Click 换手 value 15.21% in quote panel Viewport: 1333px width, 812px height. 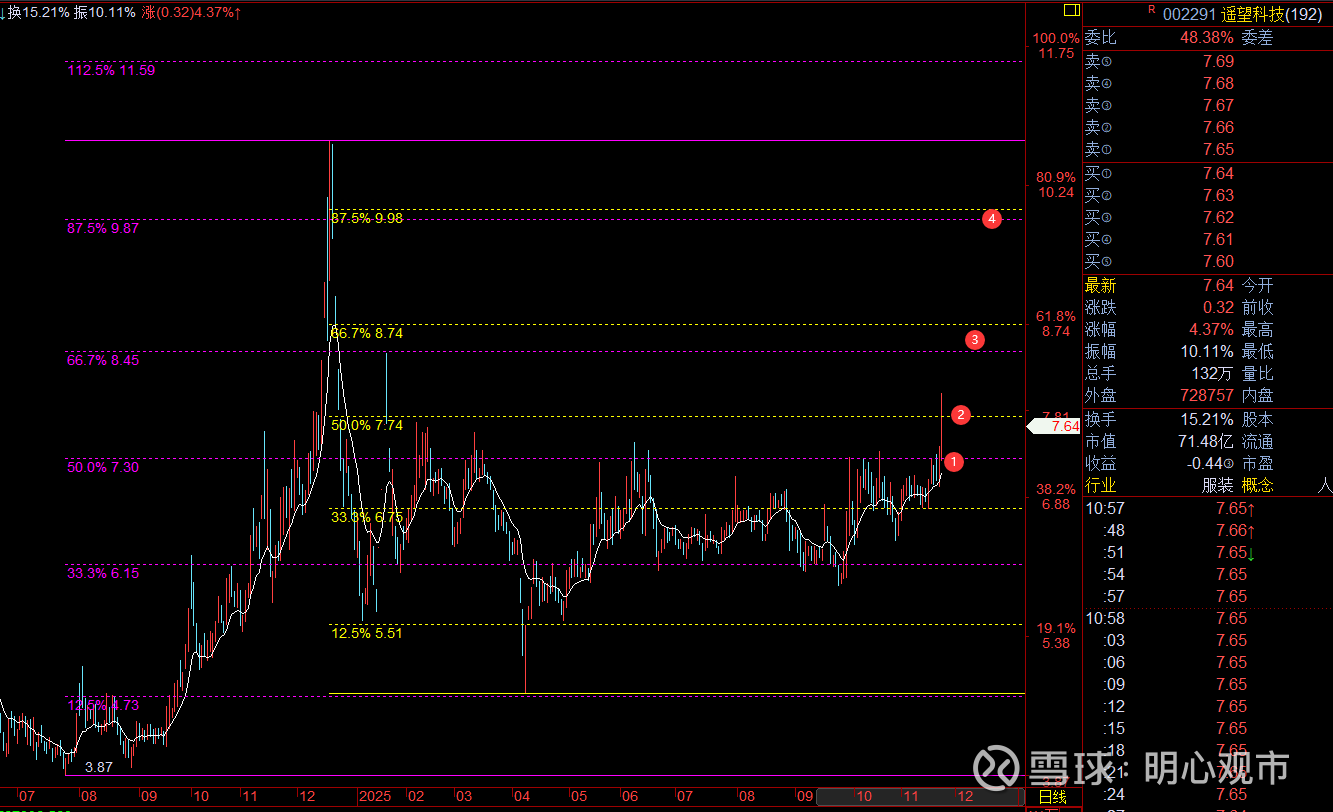pyautogui.click(x=1207, y=420)
